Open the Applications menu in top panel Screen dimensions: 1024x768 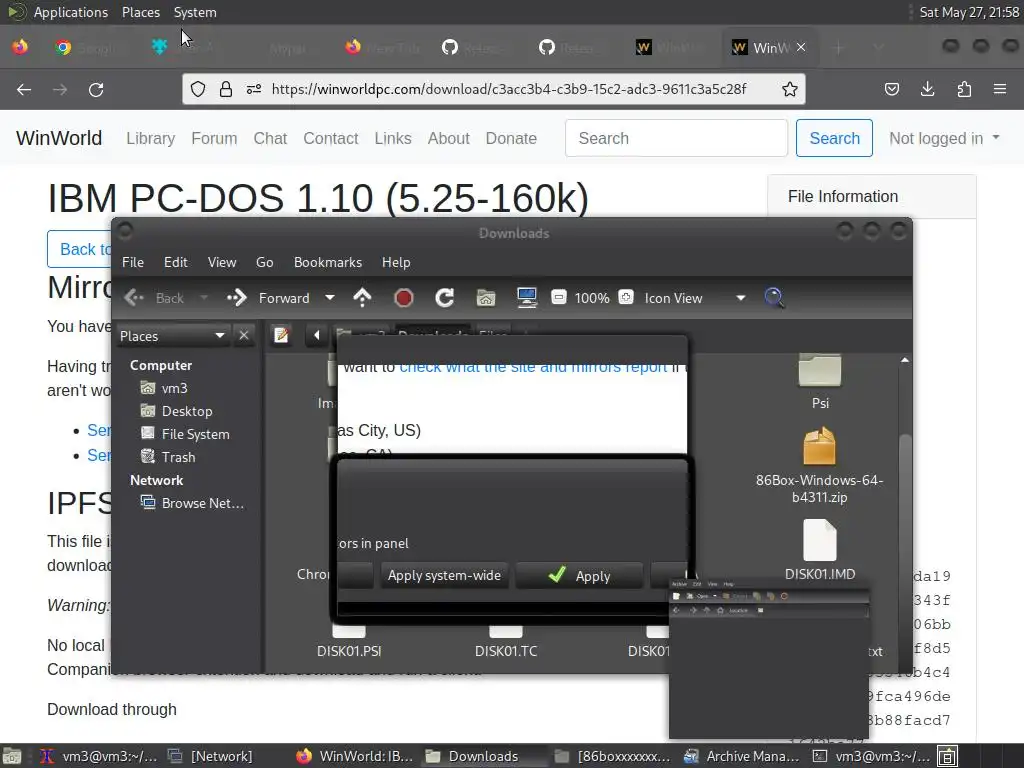71,12
